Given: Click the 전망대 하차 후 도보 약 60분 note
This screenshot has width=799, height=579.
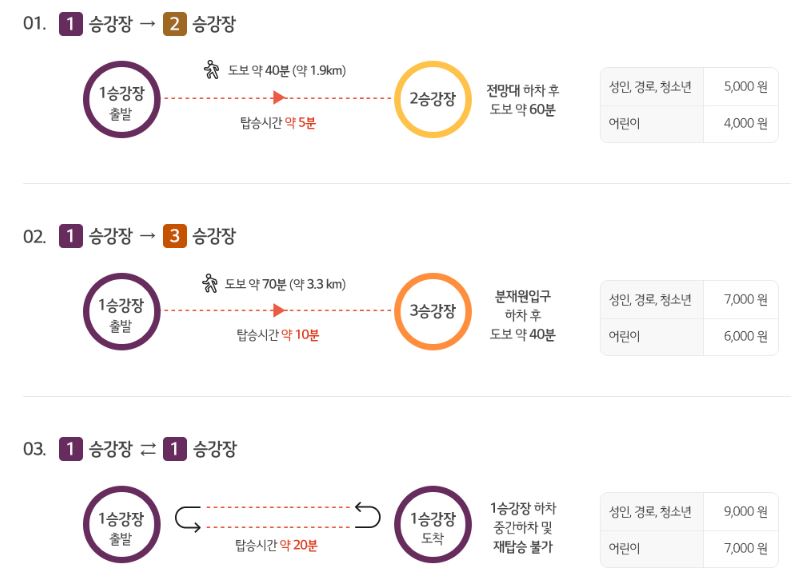Looking at the screenshot, I should coord(522,100).
